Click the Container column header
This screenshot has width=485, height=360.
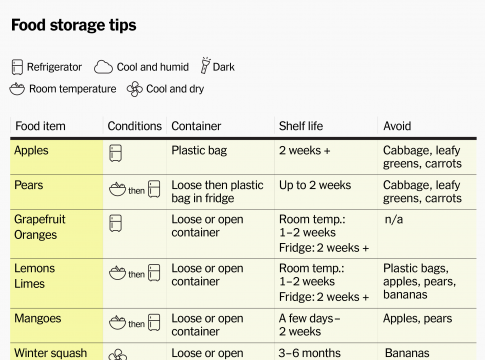[196, 126]
